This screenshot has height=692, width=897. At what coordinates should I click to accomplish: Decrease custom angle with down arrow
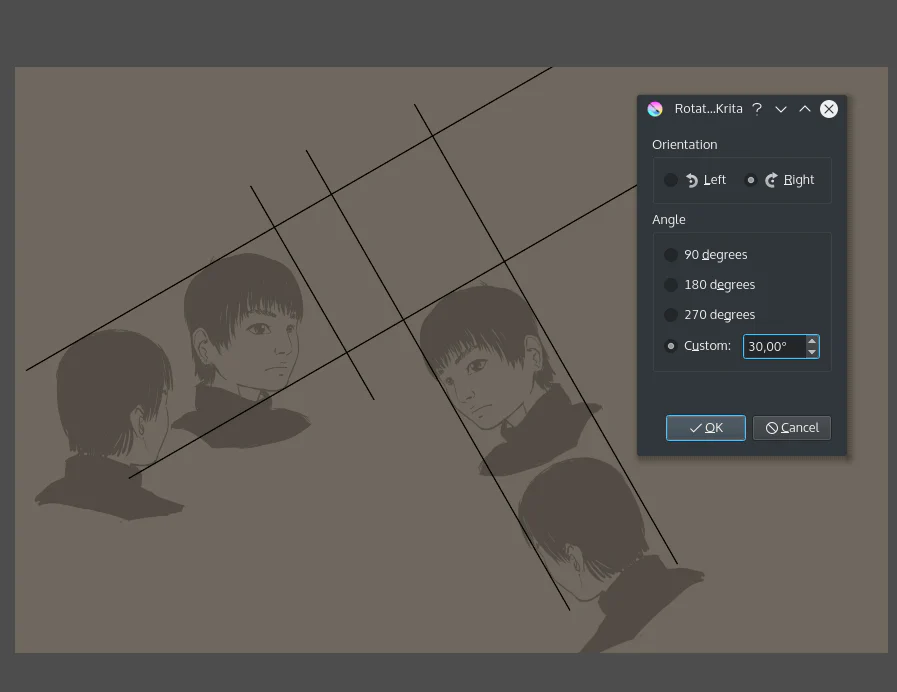pyautogui.click(x=812, y=352)
